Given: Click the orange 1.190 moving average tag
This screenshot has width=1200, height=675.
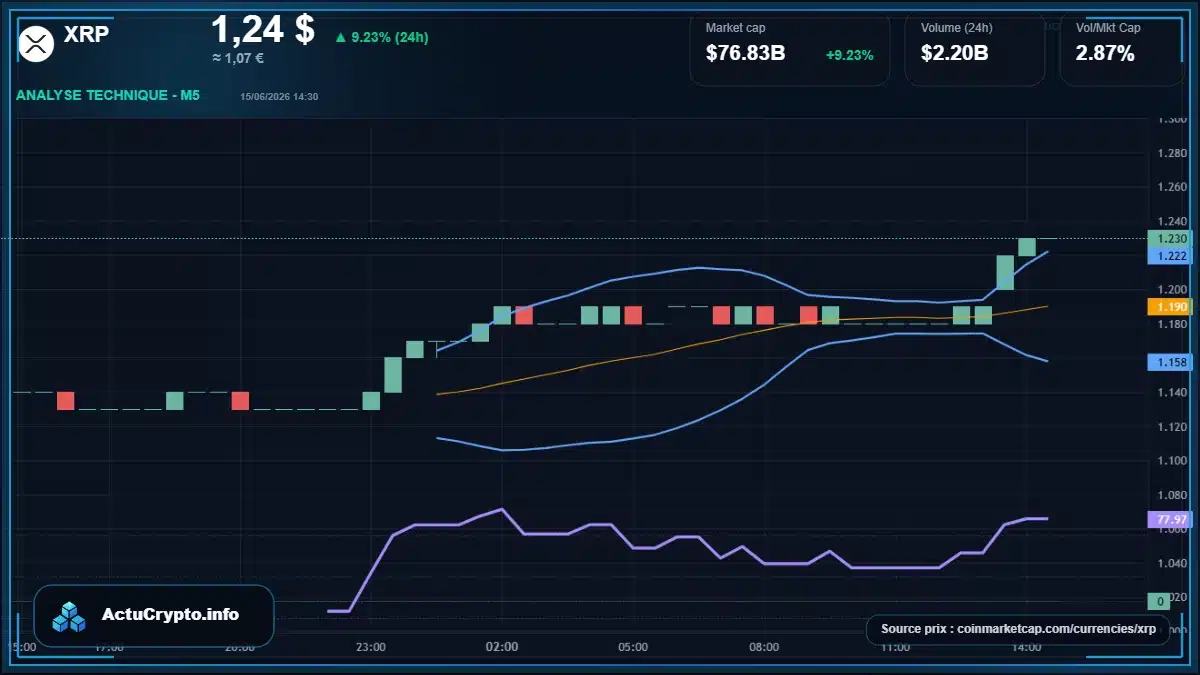Looking at the screenshot, I should pyautogui.click(x=1169, y=307).
